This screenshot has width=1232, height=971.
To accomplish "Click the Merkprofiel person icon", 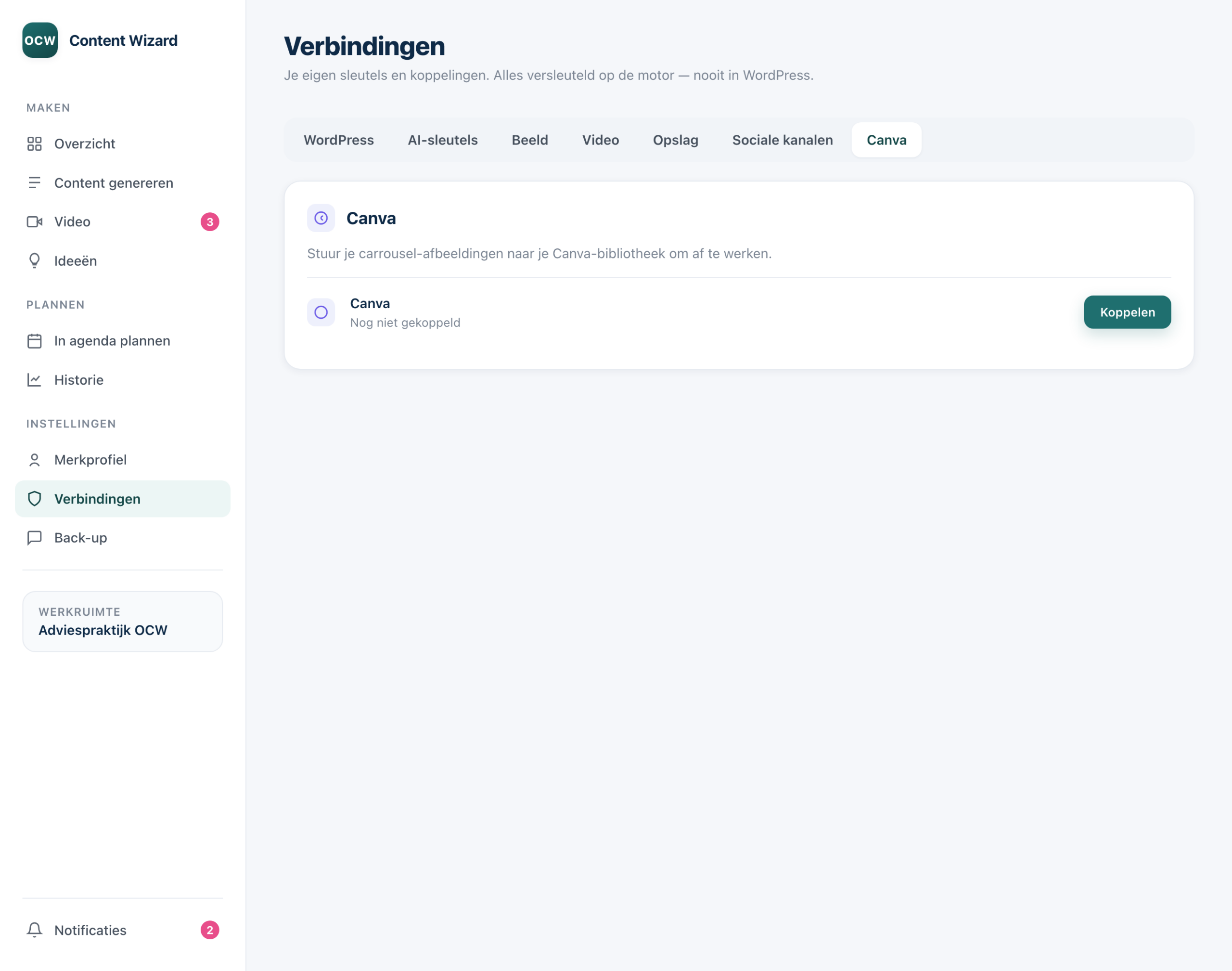I will (35, 459).
